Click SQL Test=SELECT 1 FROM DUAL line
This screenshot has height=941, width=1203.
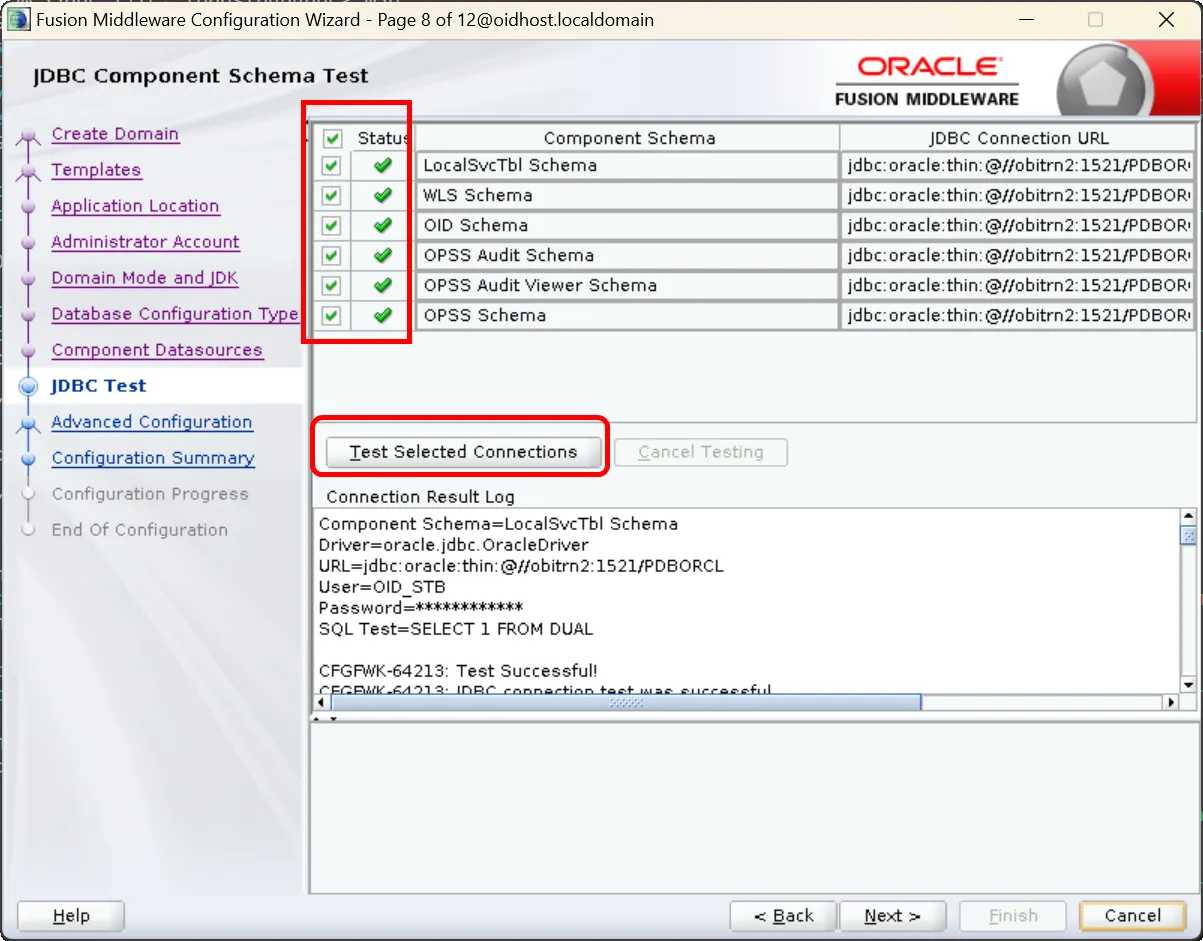(456, 629)
